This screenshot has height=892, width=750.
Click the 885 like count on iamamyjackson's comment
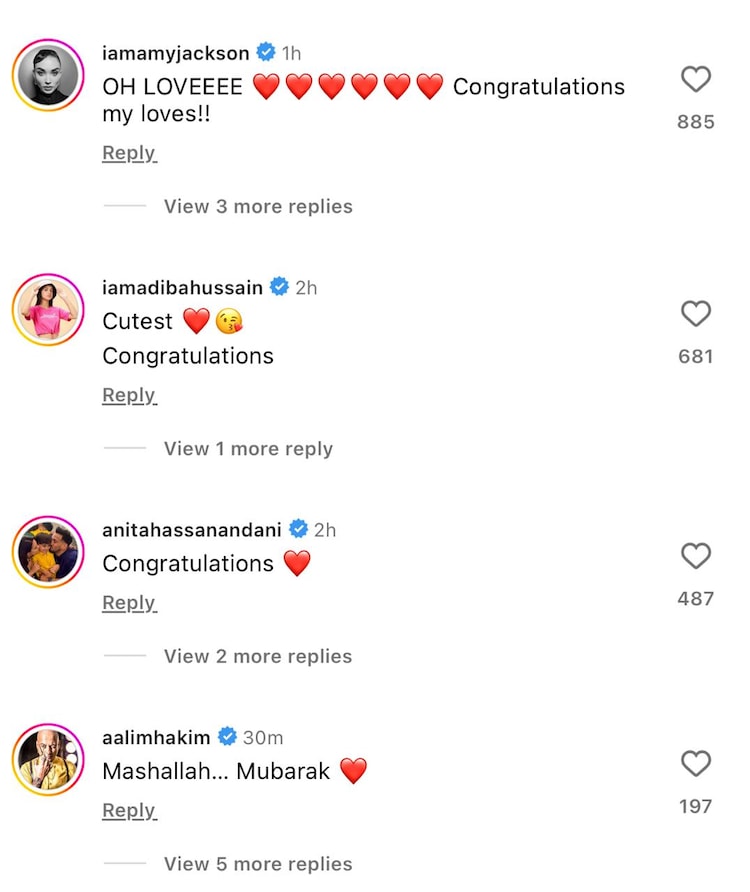point(695,122)
